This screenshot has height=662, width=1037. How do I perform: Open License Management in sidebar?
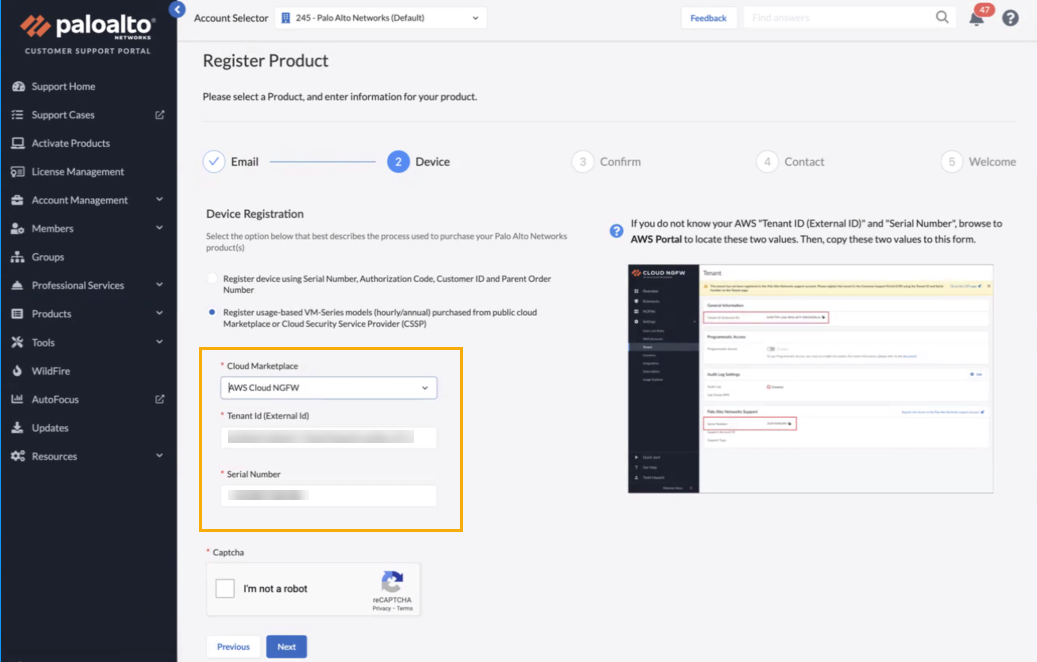point(77,172)
